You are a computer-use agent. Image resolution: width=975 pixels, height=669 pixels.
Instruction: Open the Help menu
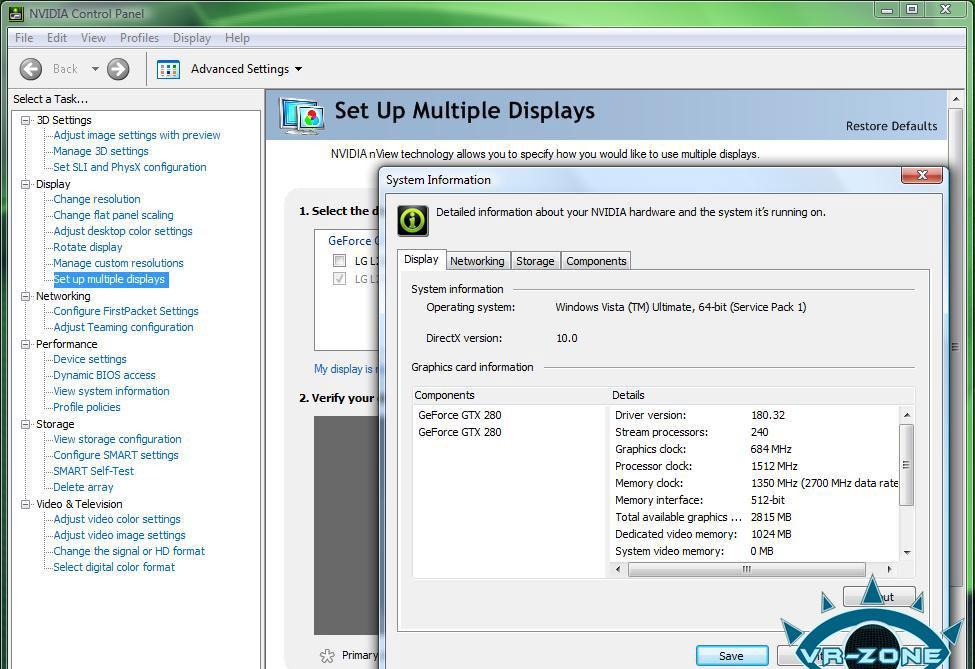click(237, 38)
